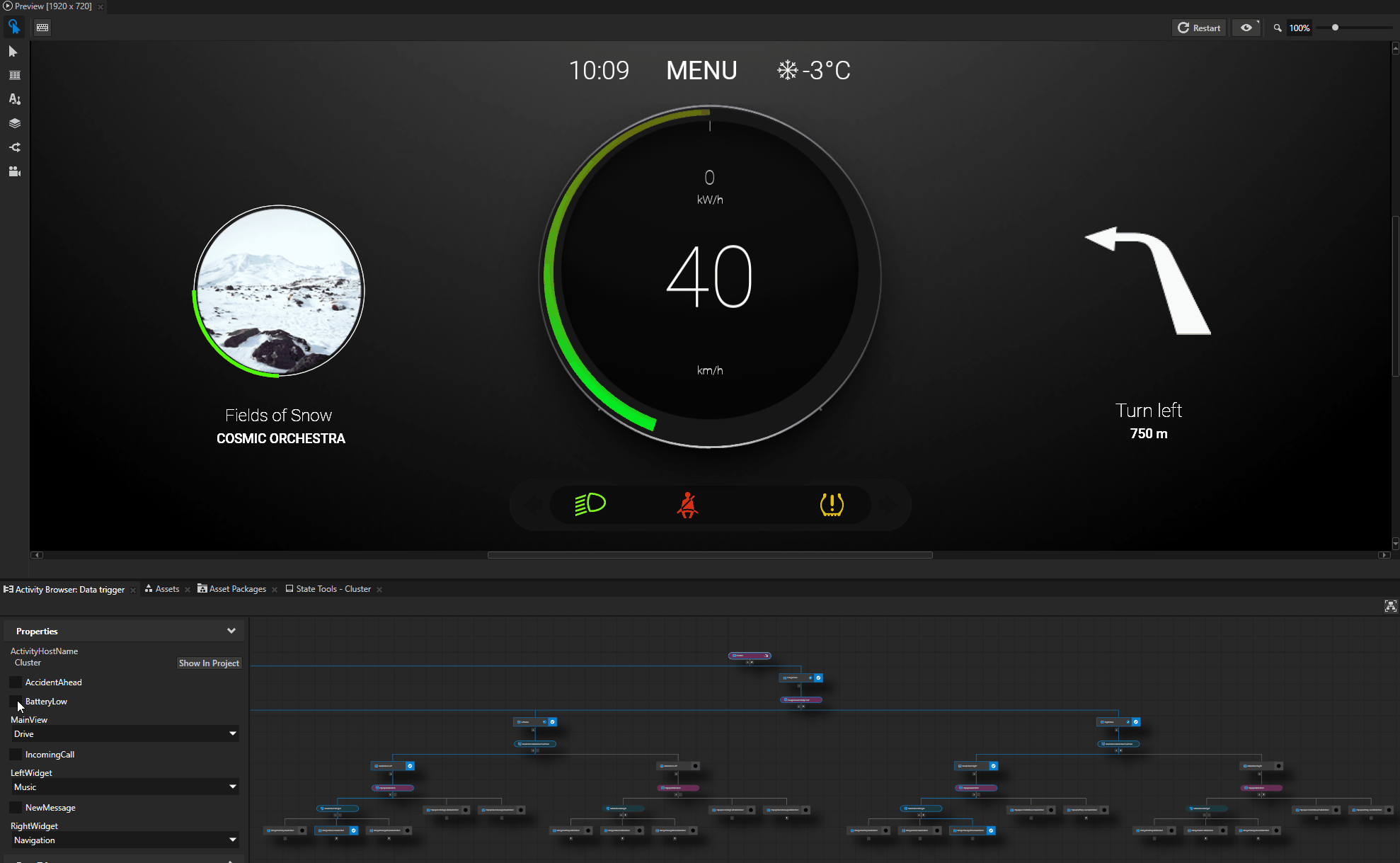The width and height of the screenshot is (1400, 863).
Task: Click the Selection tool icon in toolbar
Action: [14, 52]
